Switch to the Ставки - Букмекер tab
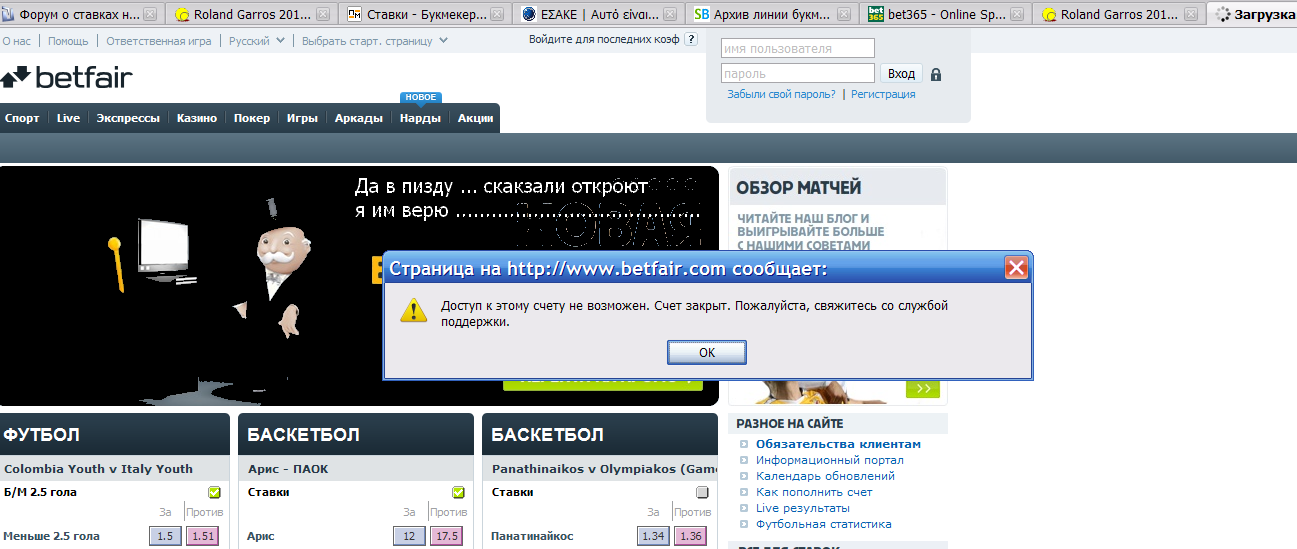The height and width of the screenshot is (549, 1297). (x=425, y=14)
